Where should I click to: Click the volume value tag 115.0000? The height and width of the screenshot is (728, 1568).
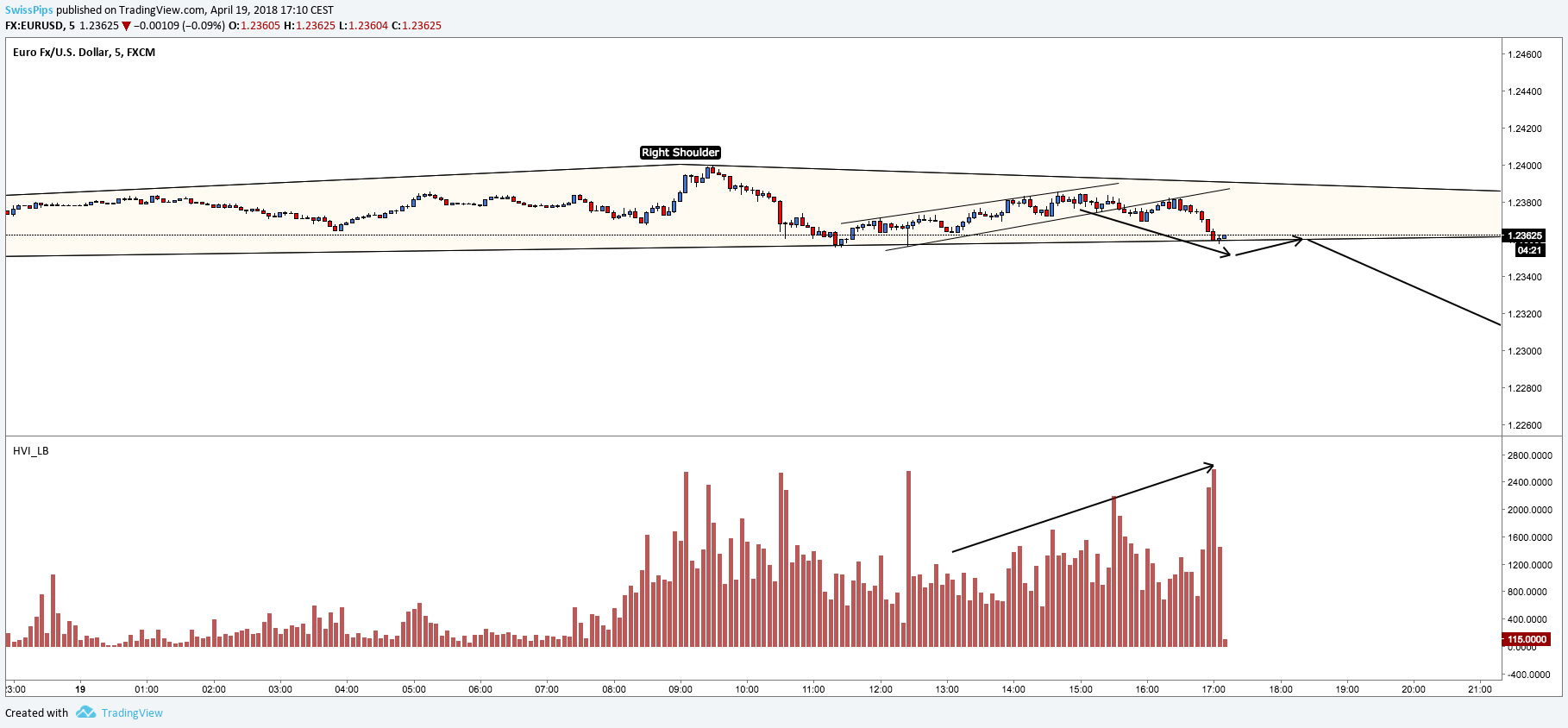coord(1527,639)
